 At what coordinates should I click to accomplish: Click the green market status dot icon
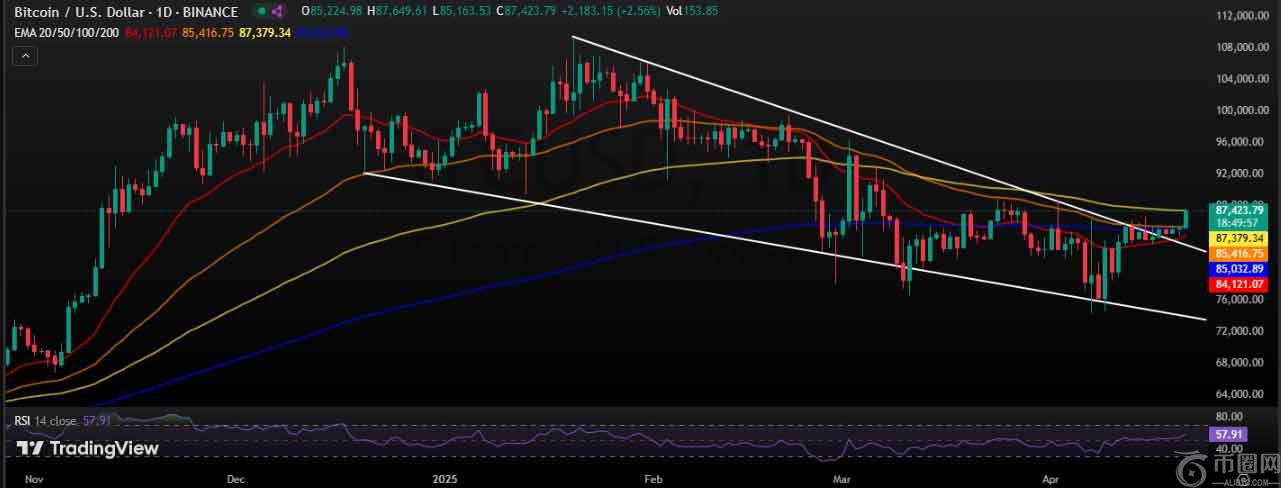tap(261, 11)
